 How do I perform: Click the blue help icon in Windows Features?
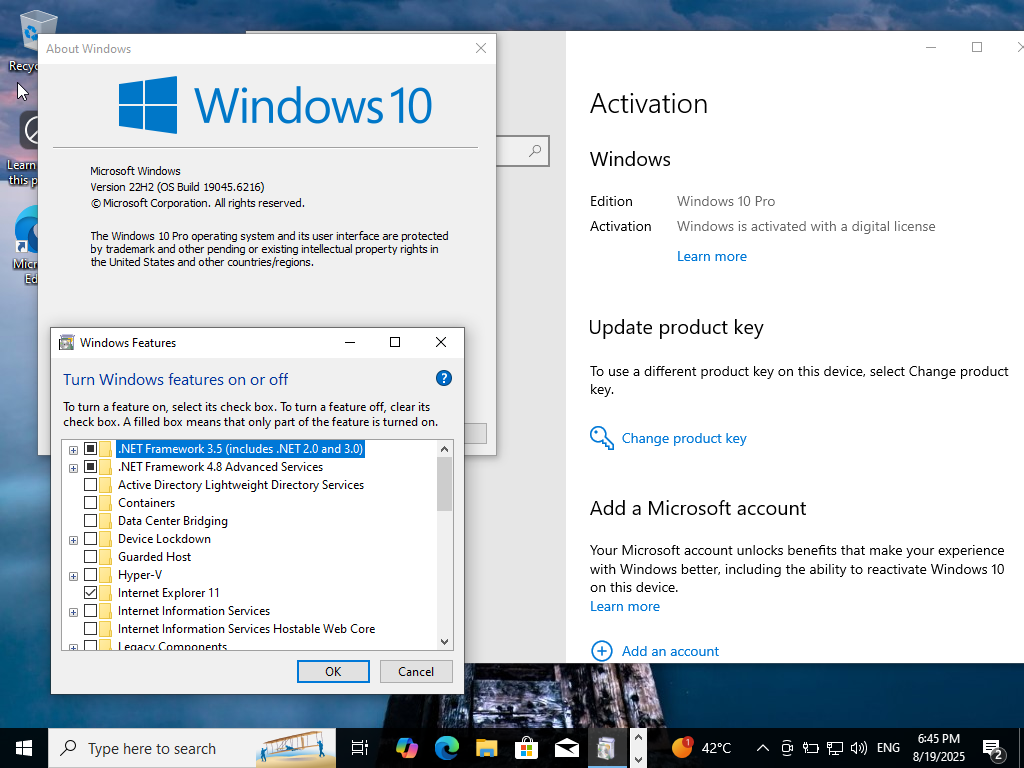[443, 378]
